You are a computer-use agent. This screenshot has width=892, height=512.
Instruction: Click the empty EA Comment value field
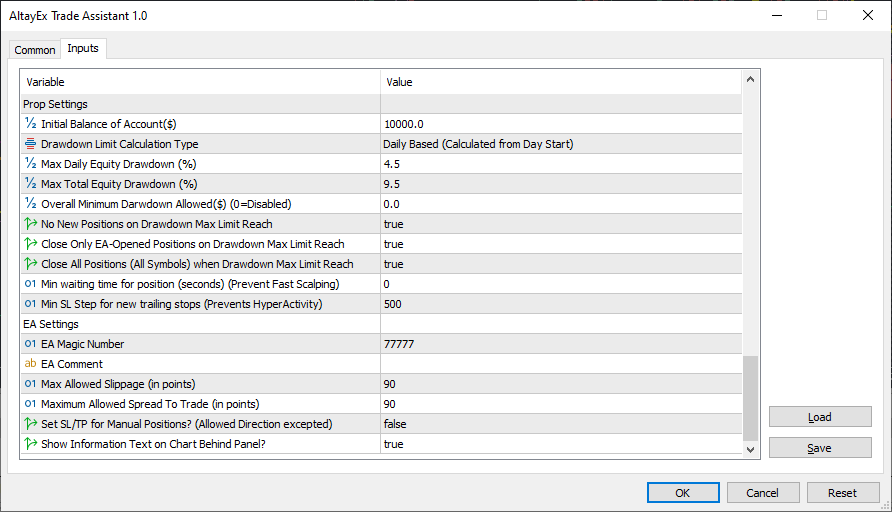click(x=561, y=364)
